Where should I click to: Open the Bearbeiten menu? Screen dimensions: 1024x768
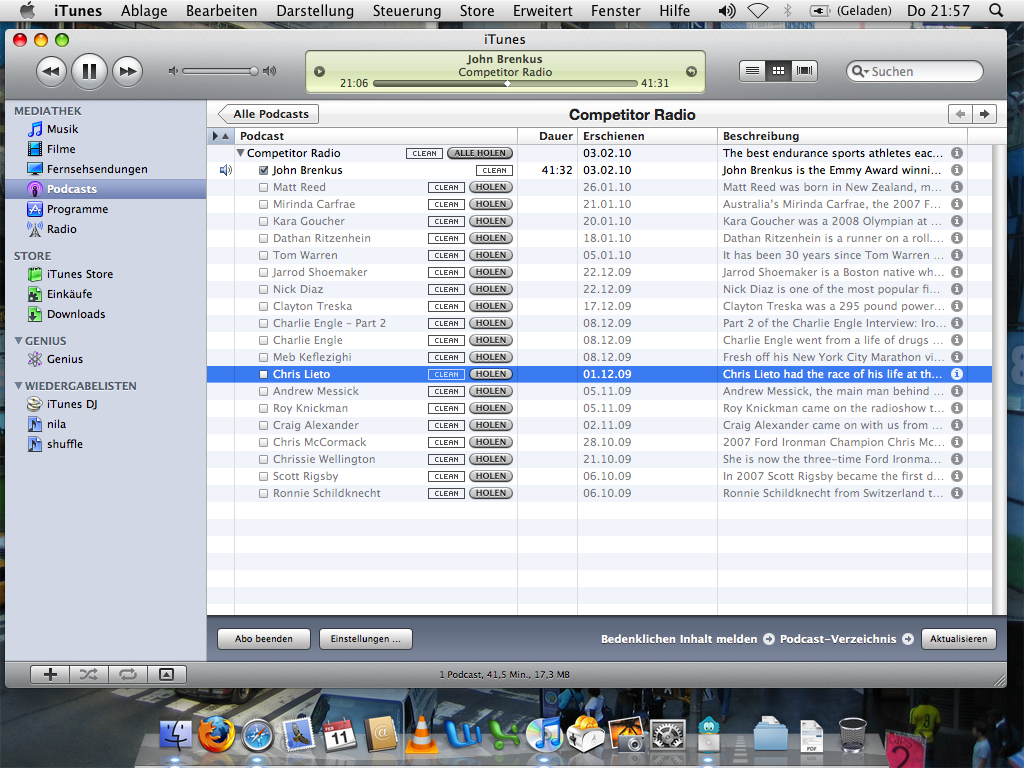click(x=221, y=10)
